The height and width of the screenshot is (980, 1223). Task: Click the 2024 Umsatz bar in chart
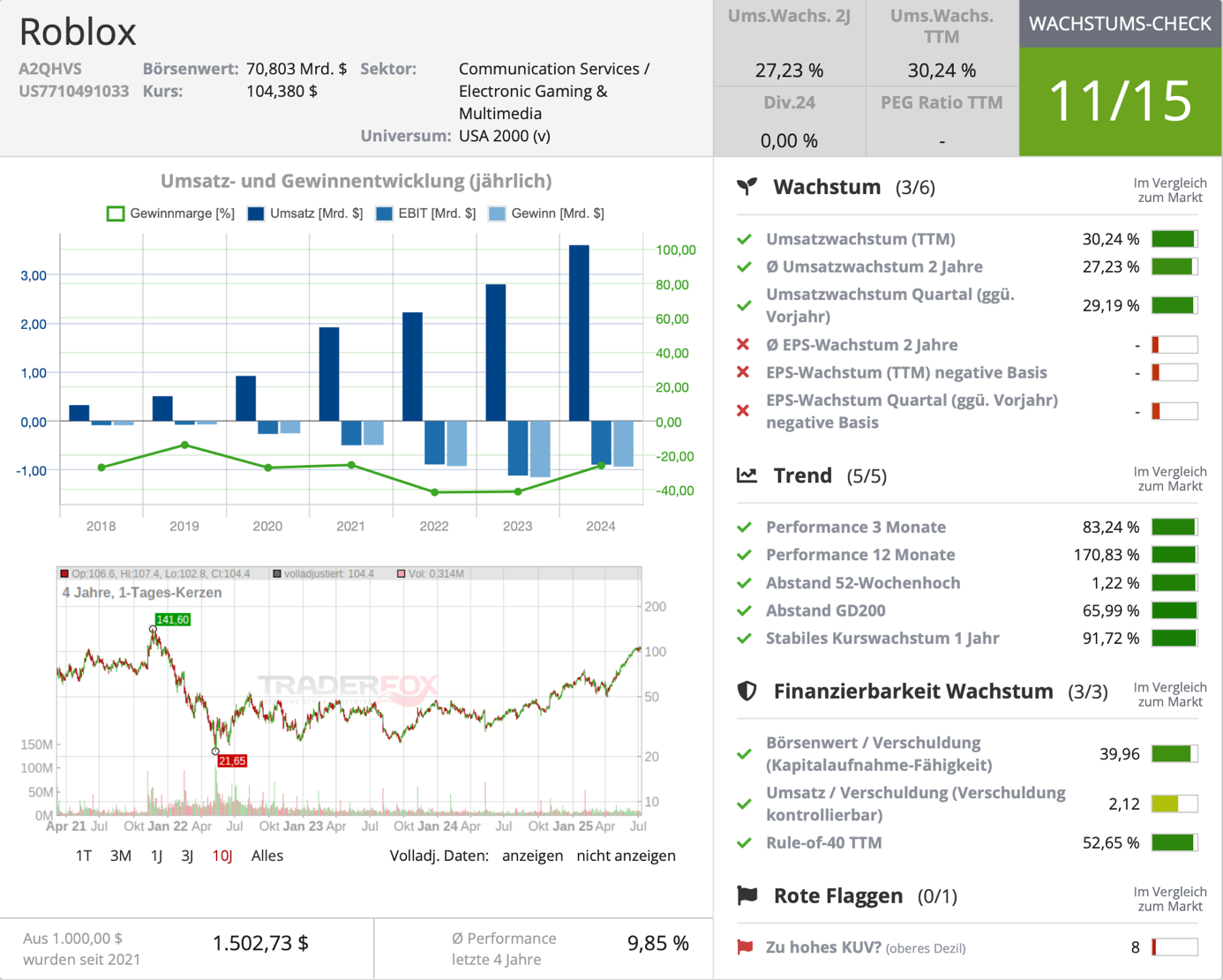click(x=579, y=333)
